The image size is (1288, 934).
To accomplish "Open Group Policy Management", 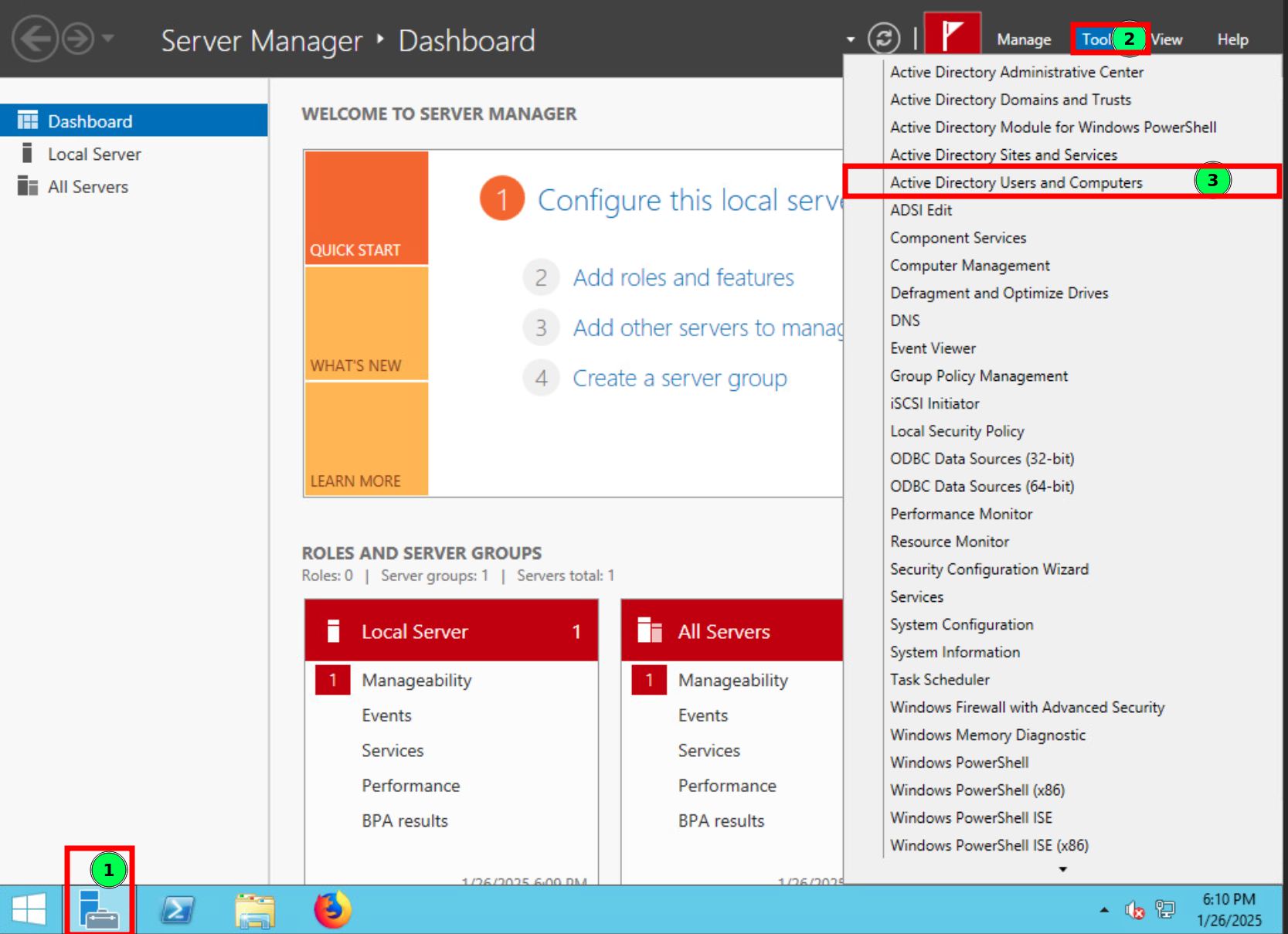I will pos(1063,376).
